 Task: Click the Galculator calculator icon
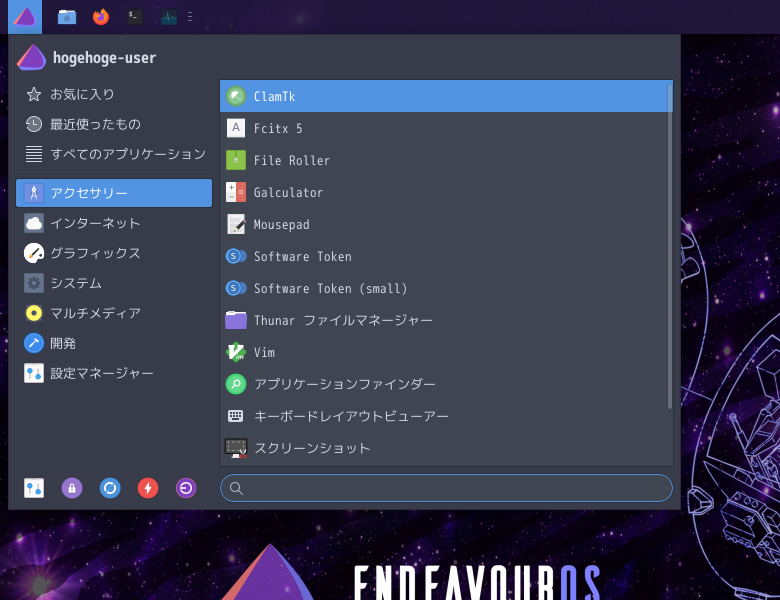236,192
